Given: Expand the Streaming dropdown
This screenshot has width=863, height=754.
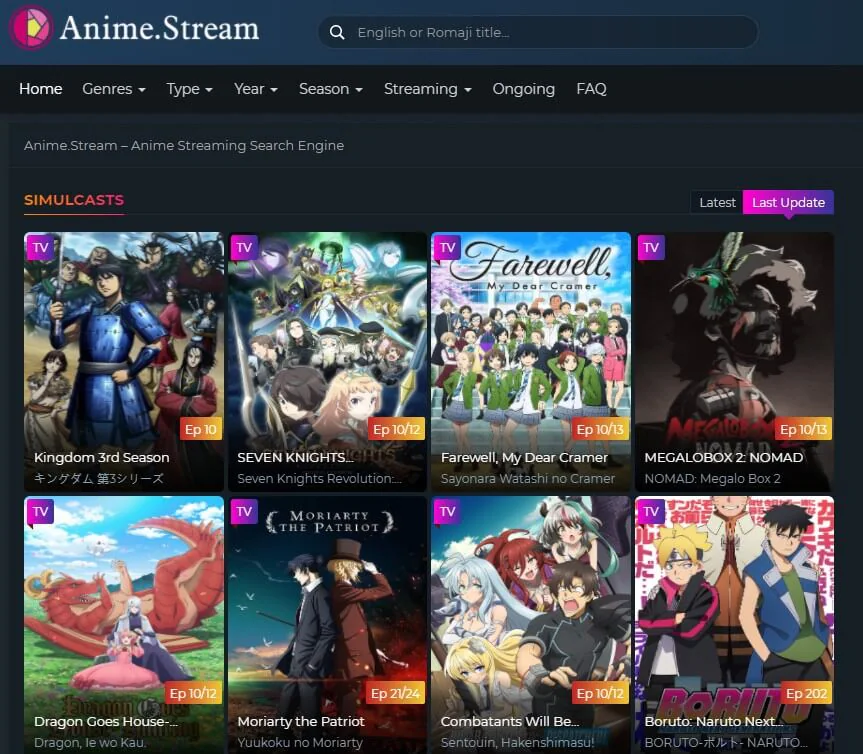Looking at the screenshot, I should [428, 89].
